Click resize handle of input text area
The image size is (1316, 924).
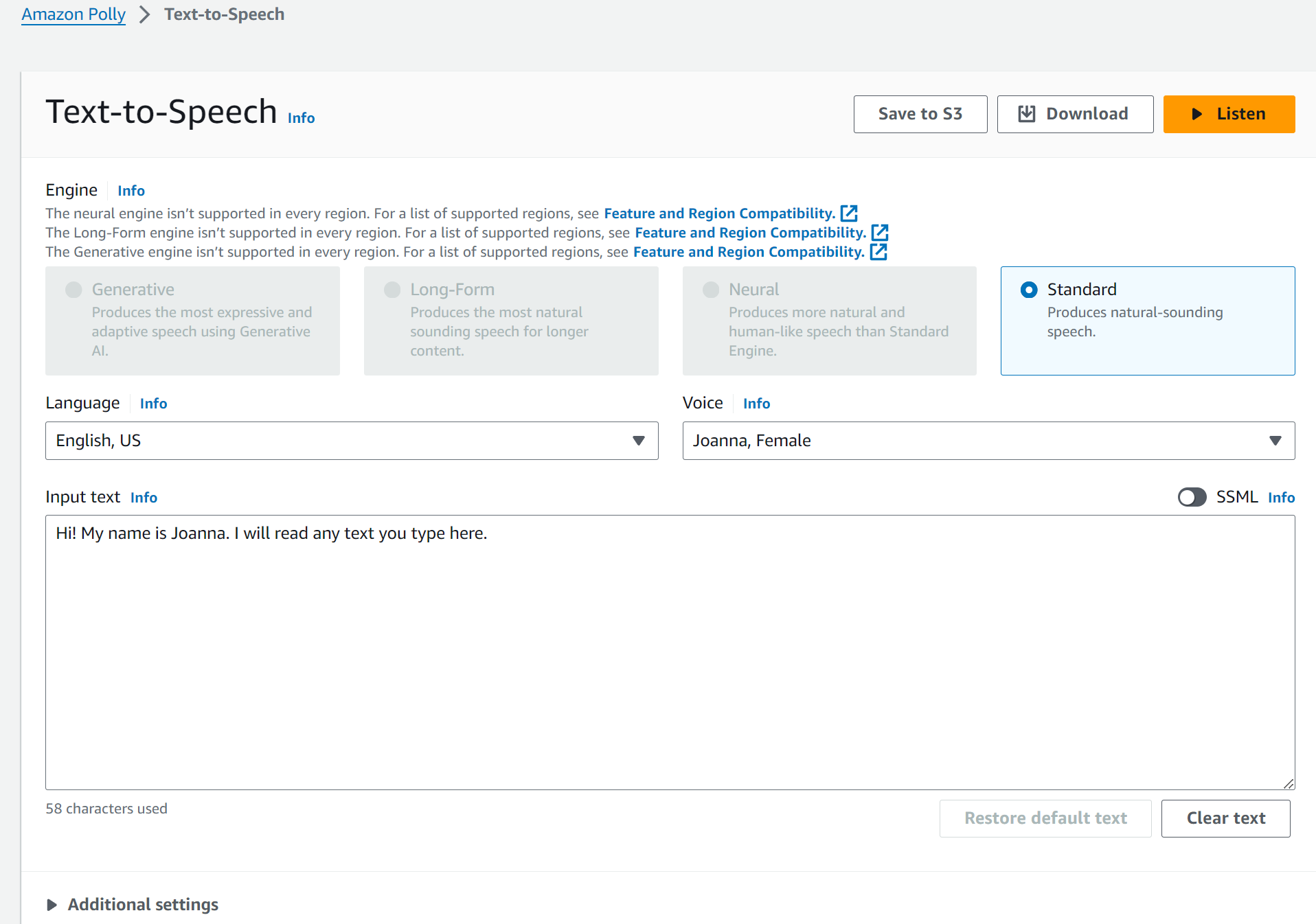pyautogui.click(x=1289, y=783)
